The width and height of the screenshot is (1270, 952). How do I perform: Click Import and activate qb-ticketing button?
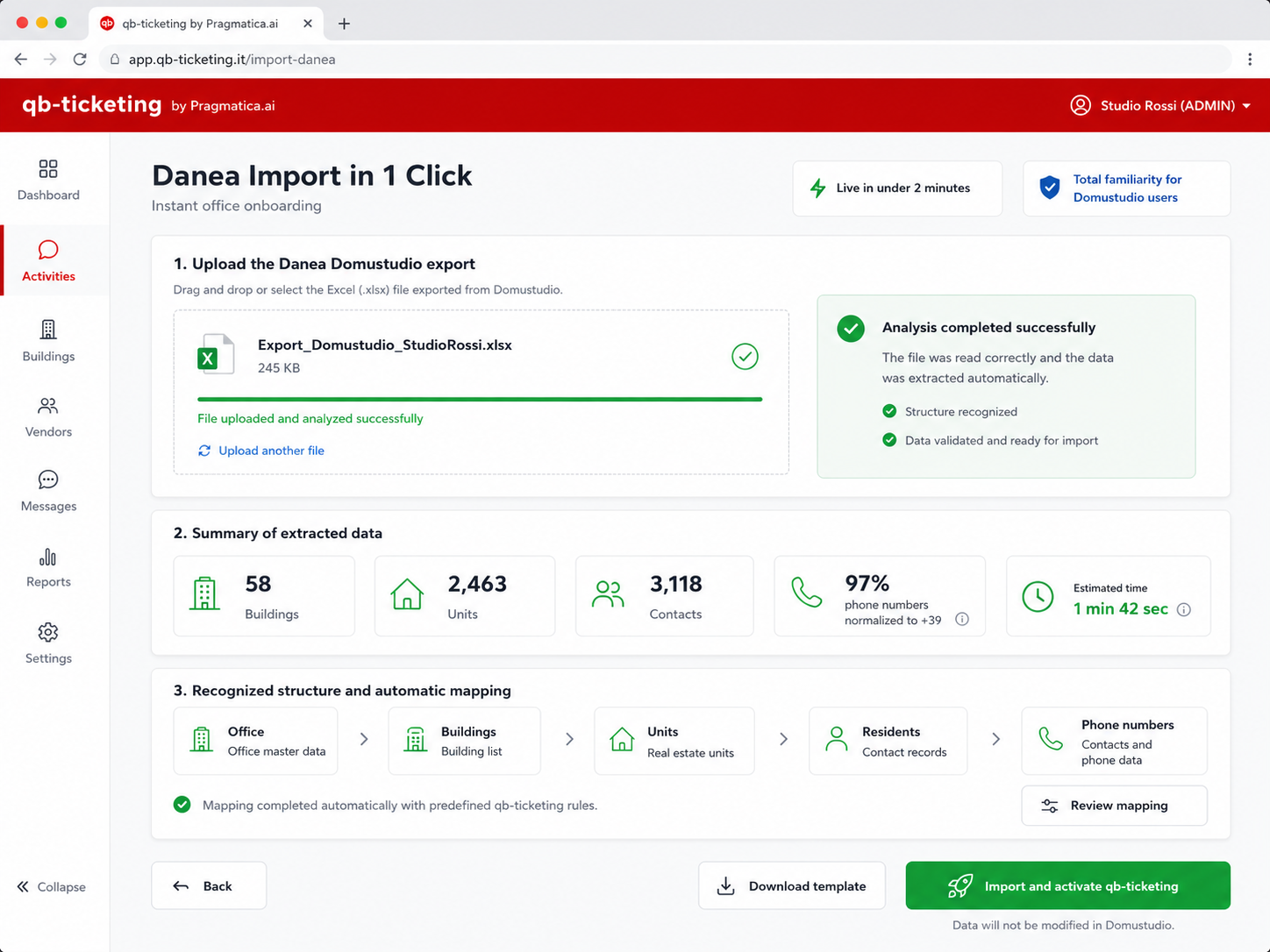tap(1067, 885)
